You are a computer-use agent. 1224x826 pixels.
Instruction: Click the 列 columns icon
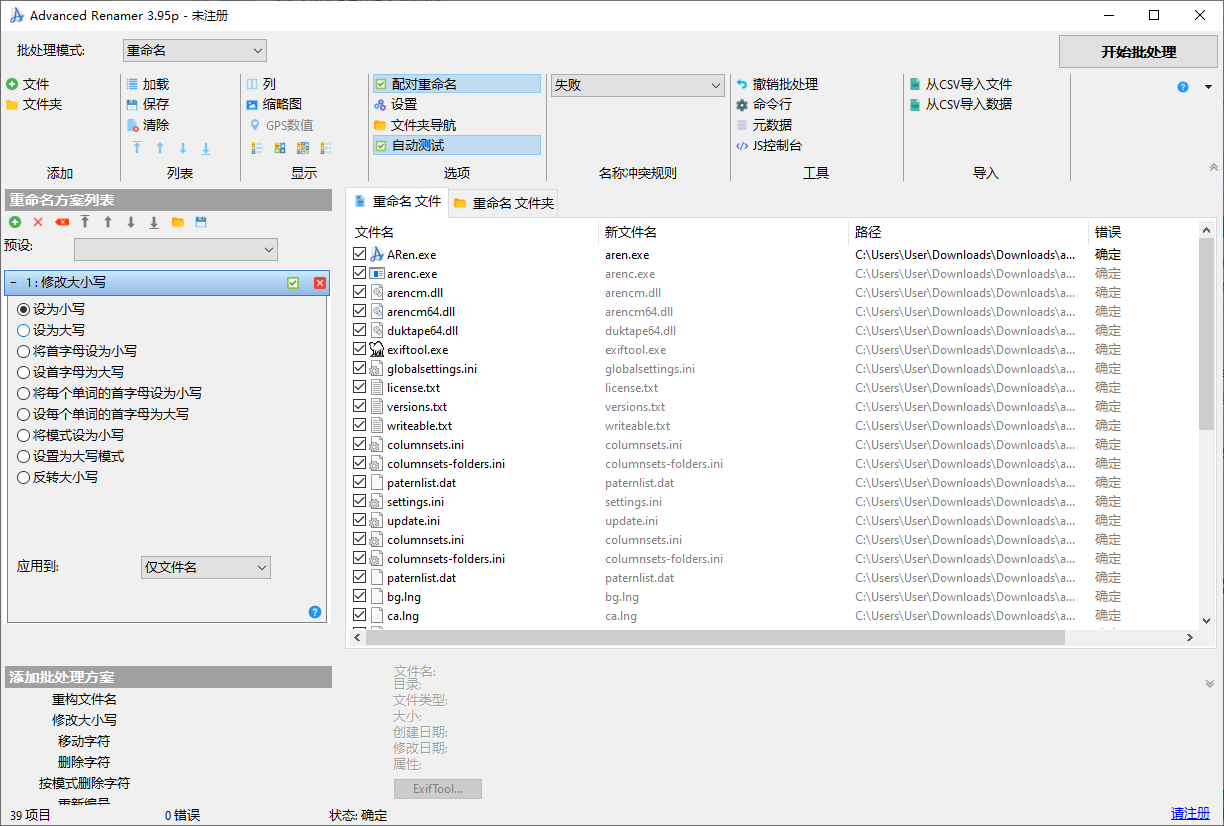252,84
